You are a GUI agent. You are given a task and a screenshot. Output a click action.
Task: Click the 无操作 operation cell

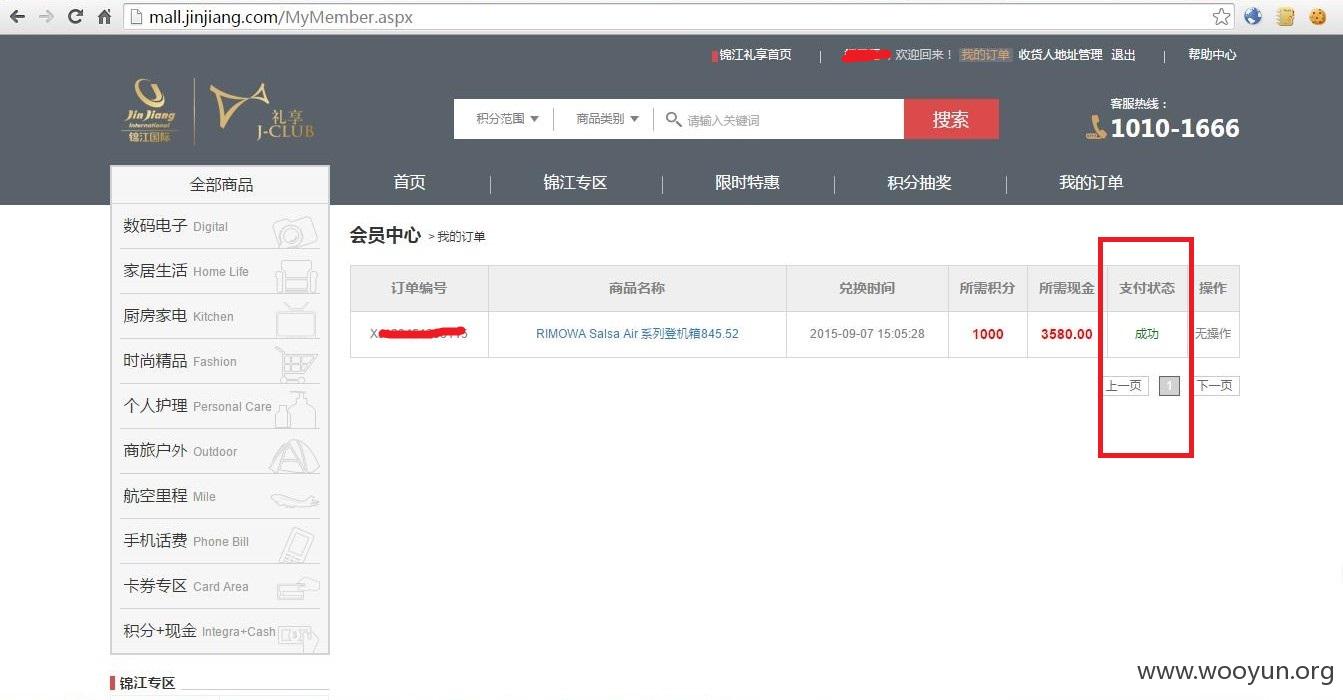click(x=1213, y=334)
